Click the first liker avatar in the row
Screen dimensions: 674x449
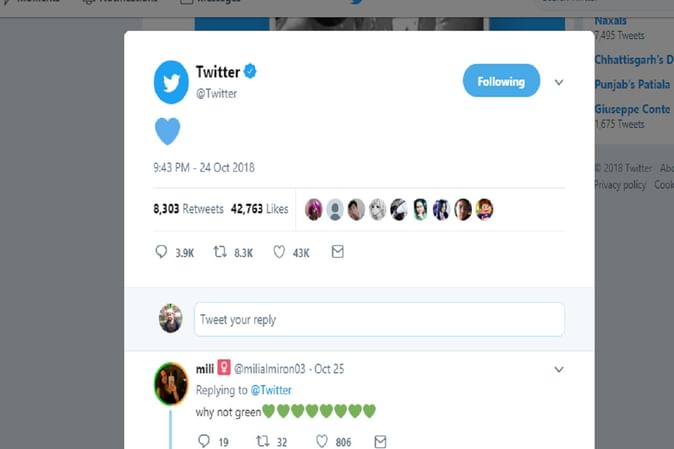314,209
